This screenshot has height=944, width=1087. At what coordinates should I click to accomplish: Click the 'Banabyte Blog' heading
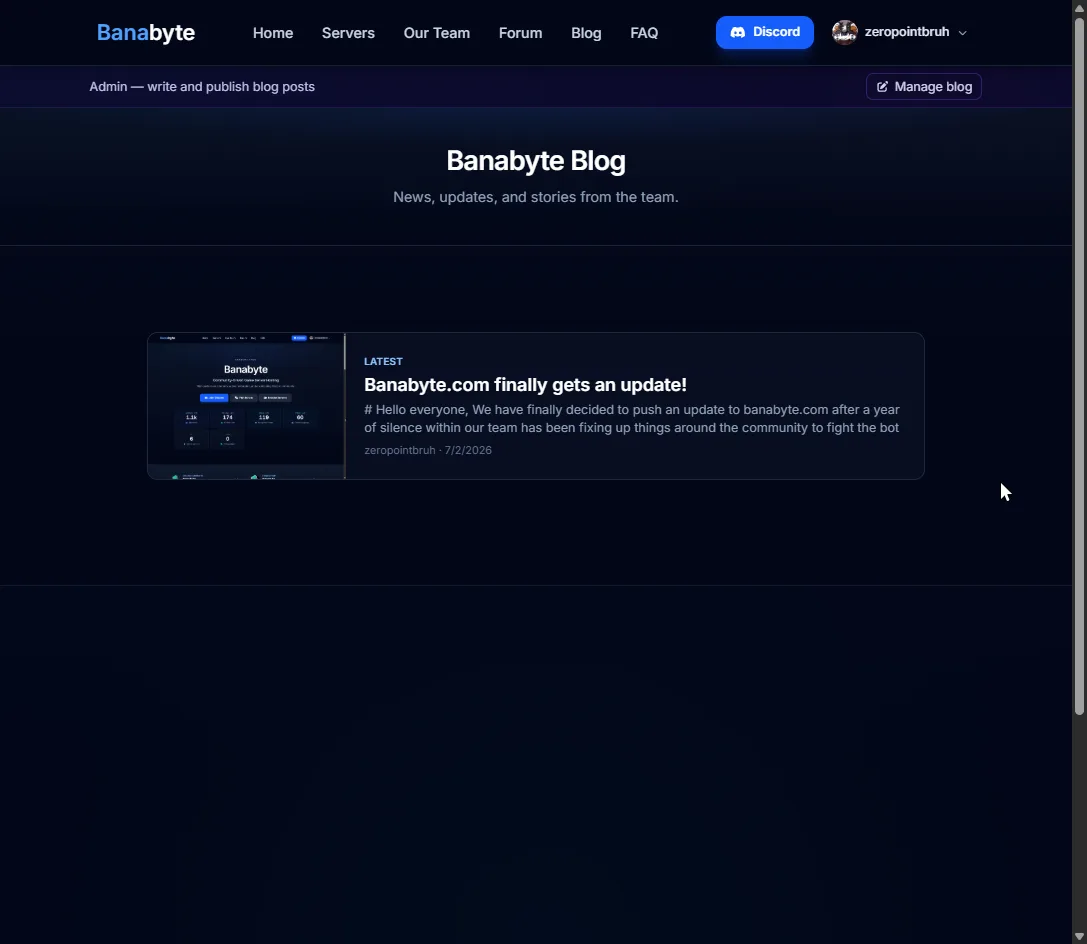coord(536,161)
